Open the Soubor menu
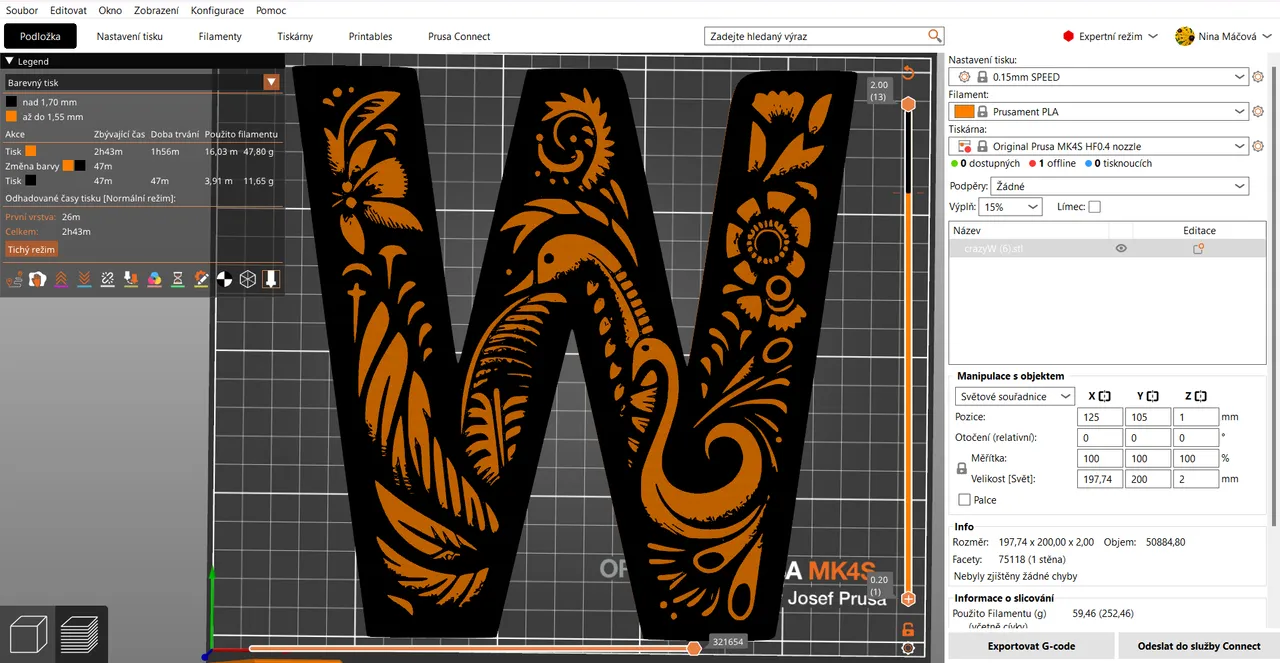1280x663 pixels. (x=22, y=10)
